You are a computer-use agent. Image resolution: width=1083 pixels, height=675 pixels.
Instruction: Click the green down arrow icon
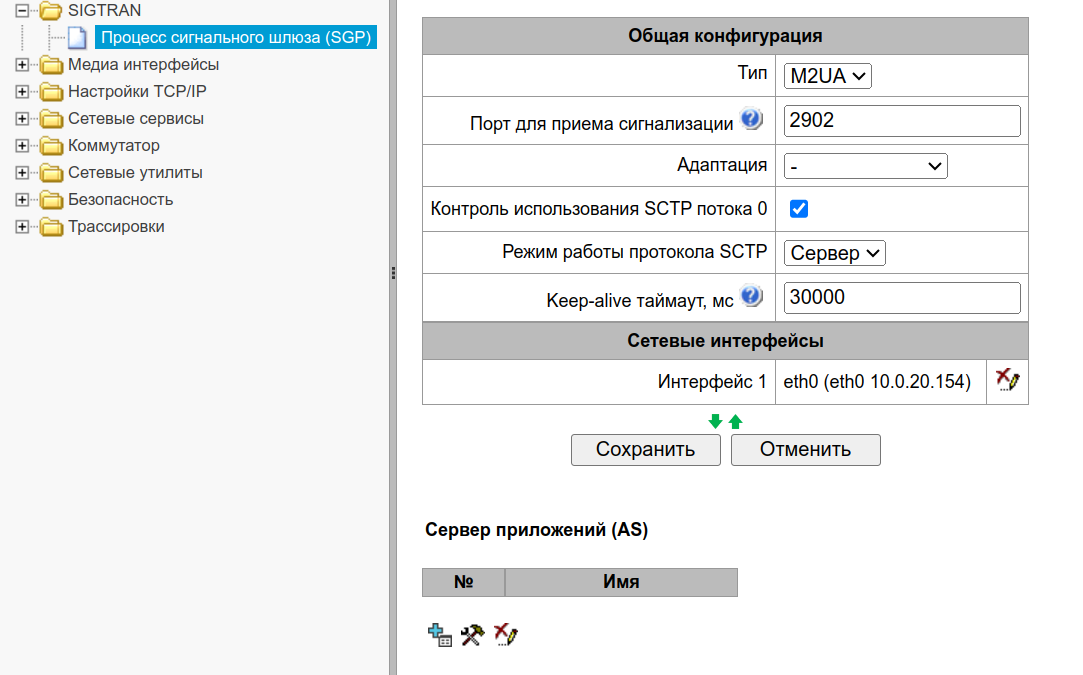715,421
